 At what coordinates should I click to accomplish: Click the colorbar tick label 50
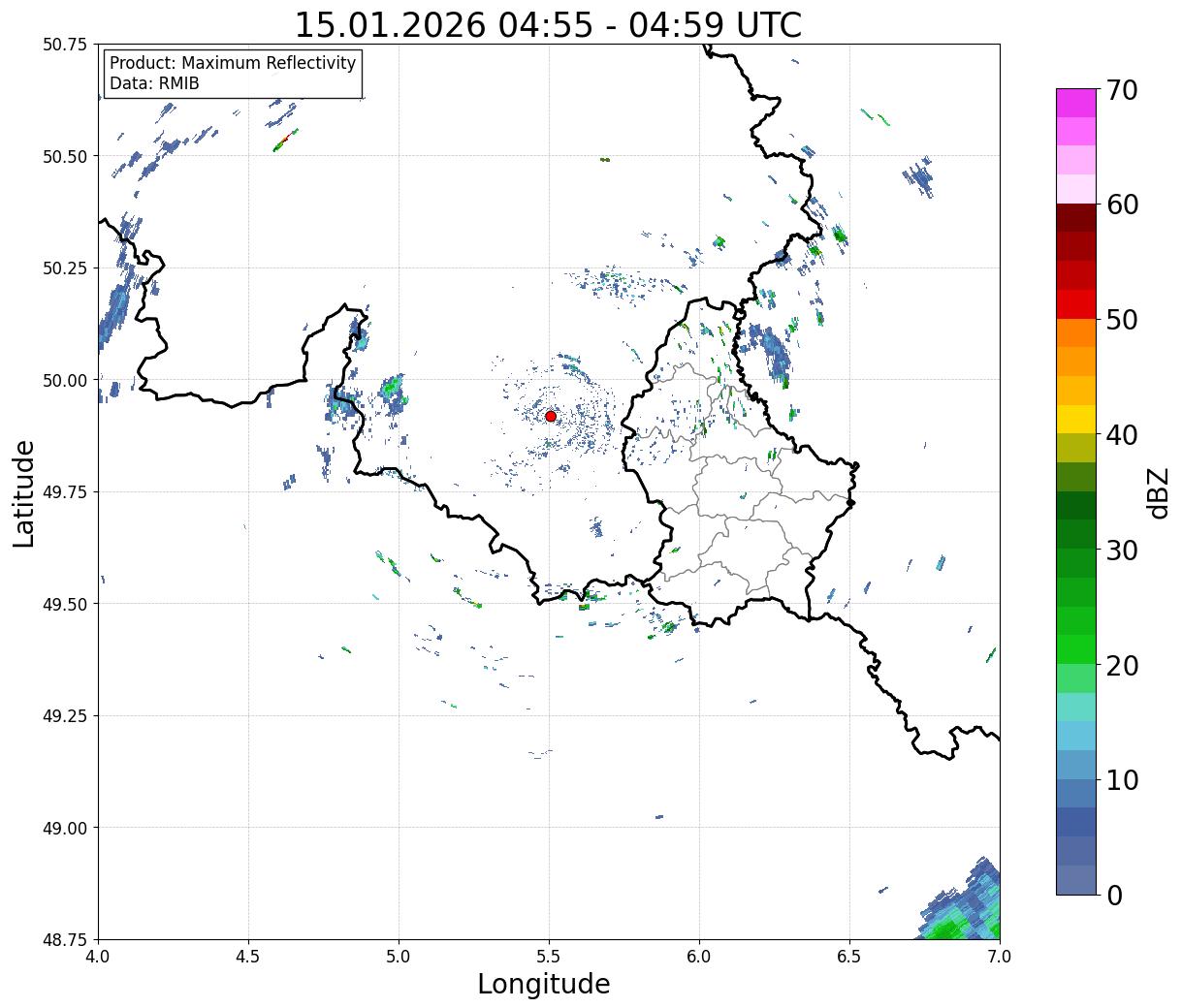tap(1122, 320)
